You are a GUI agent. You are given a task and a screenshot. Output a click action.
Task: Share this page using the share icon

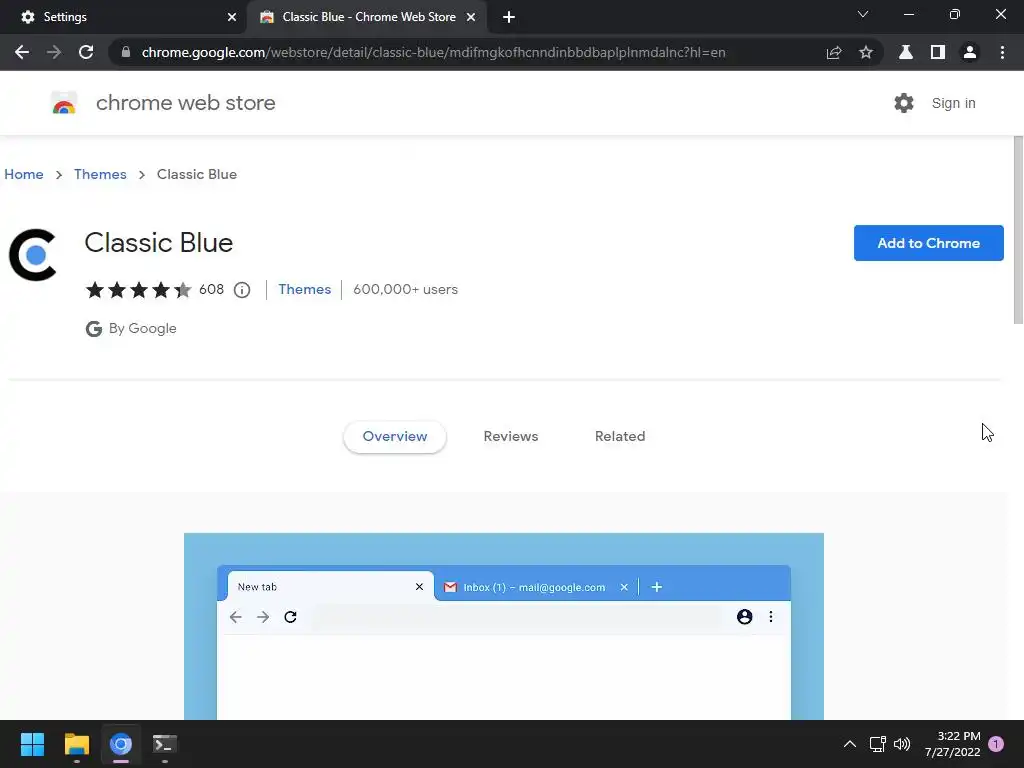tap(834, 52)
